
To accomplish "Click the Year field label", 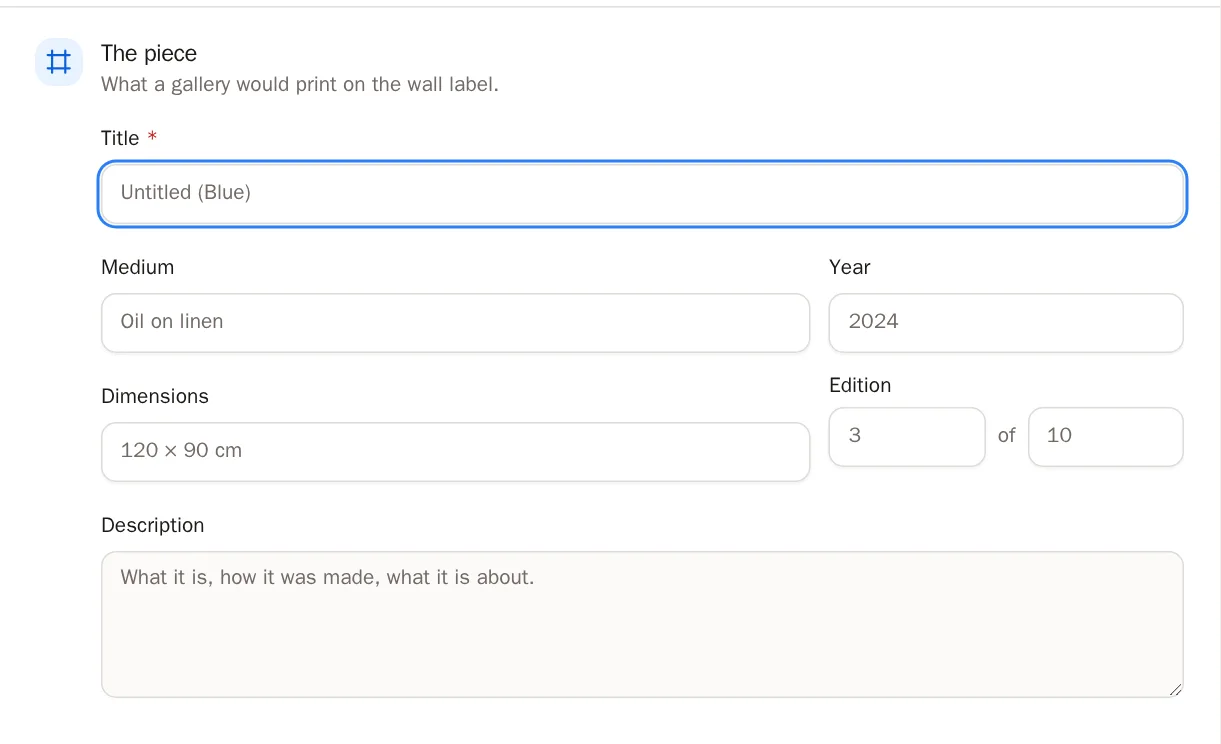I will tap(850, 268).
